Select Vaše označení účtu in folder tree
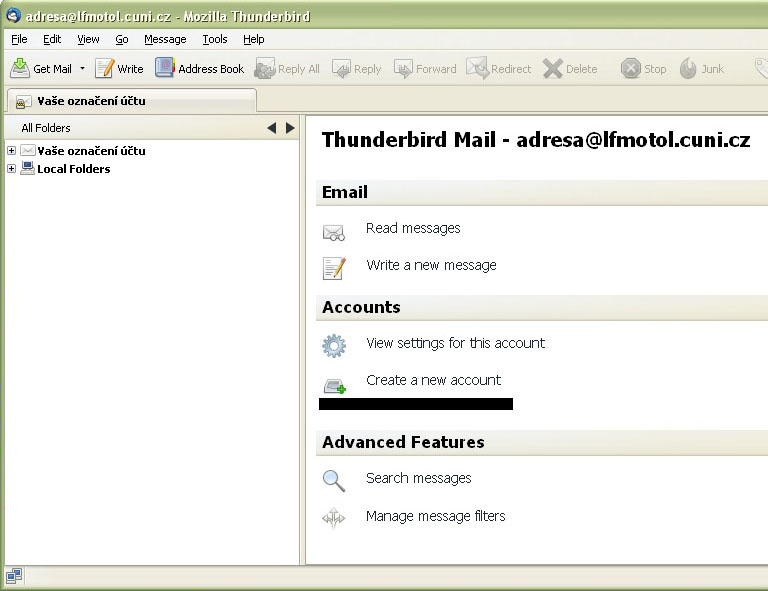 (91, 151)
